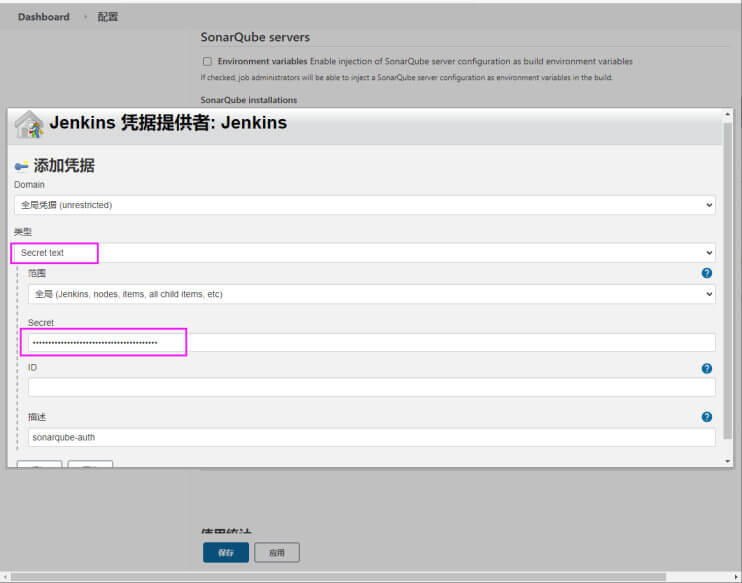Open help icon for 描述 field
This screenshot has height=583, width=742.
coord(707,417)
